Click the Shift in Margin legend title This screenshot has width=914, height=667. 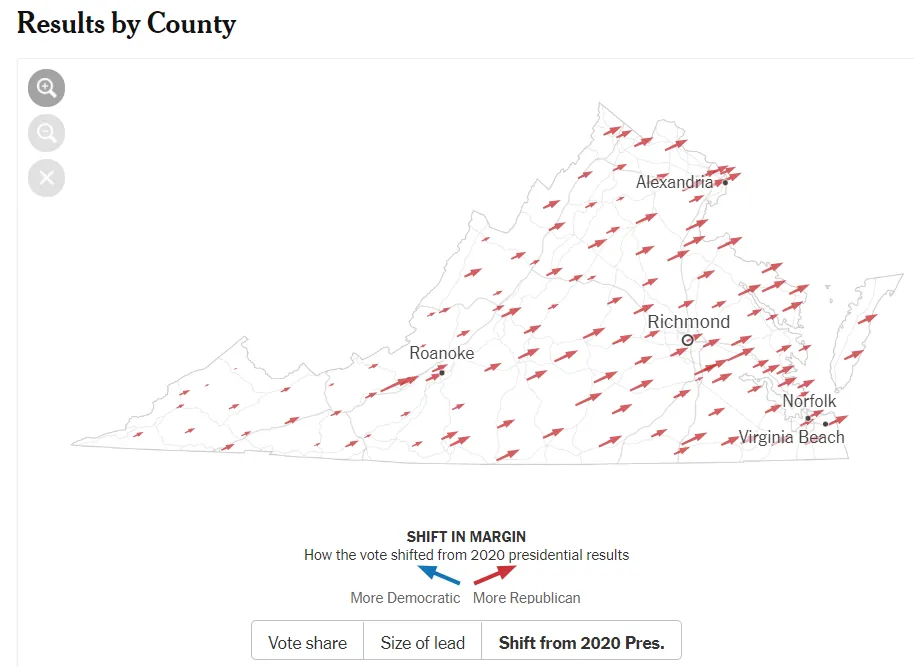[466, 537]
